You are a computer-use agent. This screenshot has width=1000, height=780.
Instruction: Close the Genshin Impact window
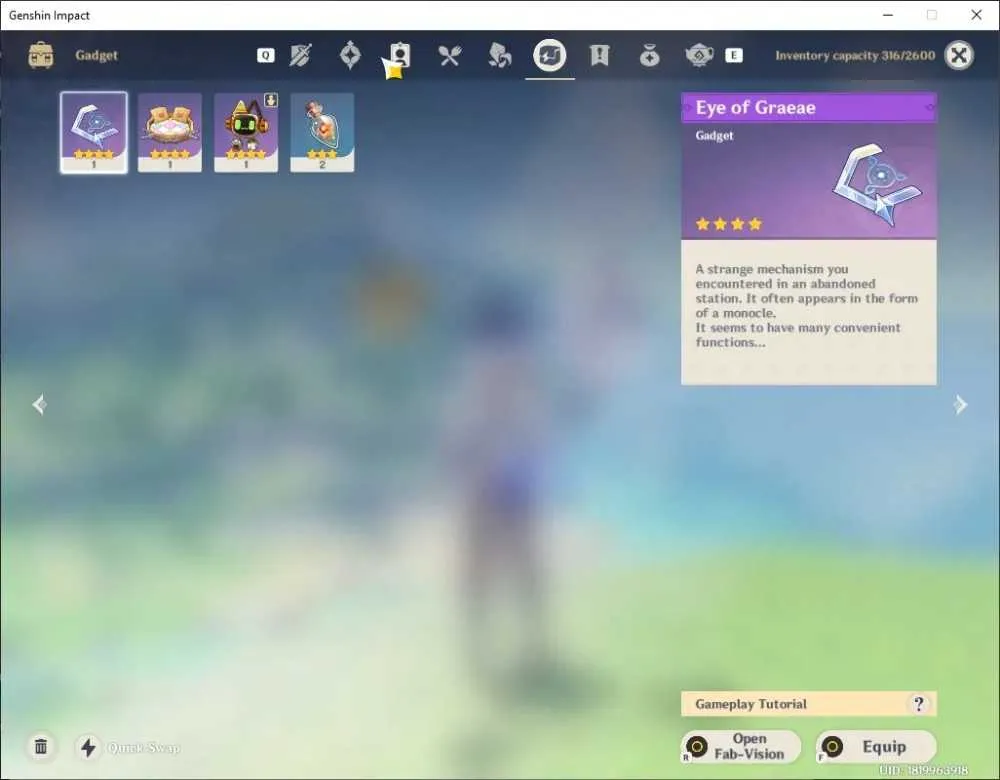[976, 15]
